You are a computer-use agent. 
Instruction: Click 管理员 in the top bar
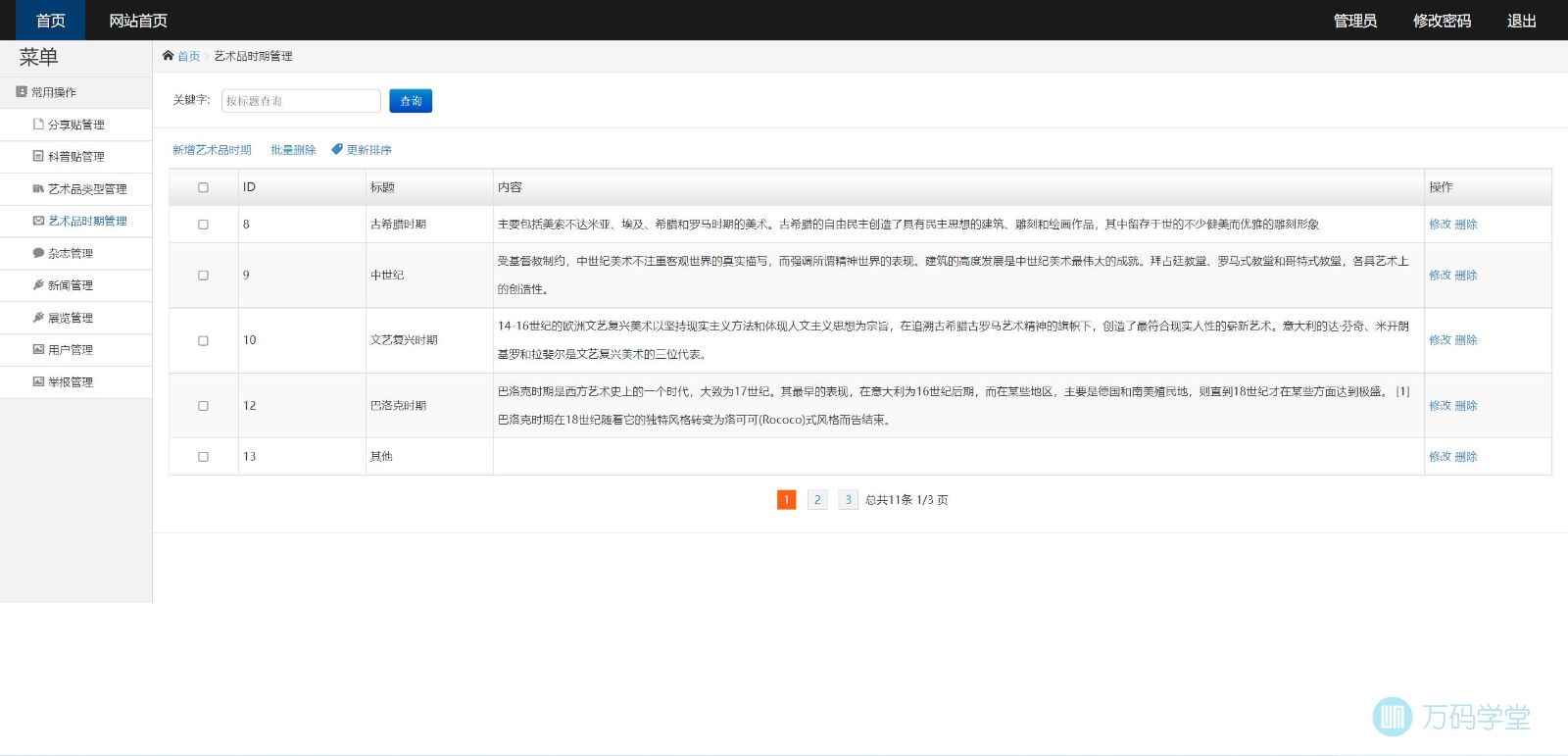(1355, 21)
